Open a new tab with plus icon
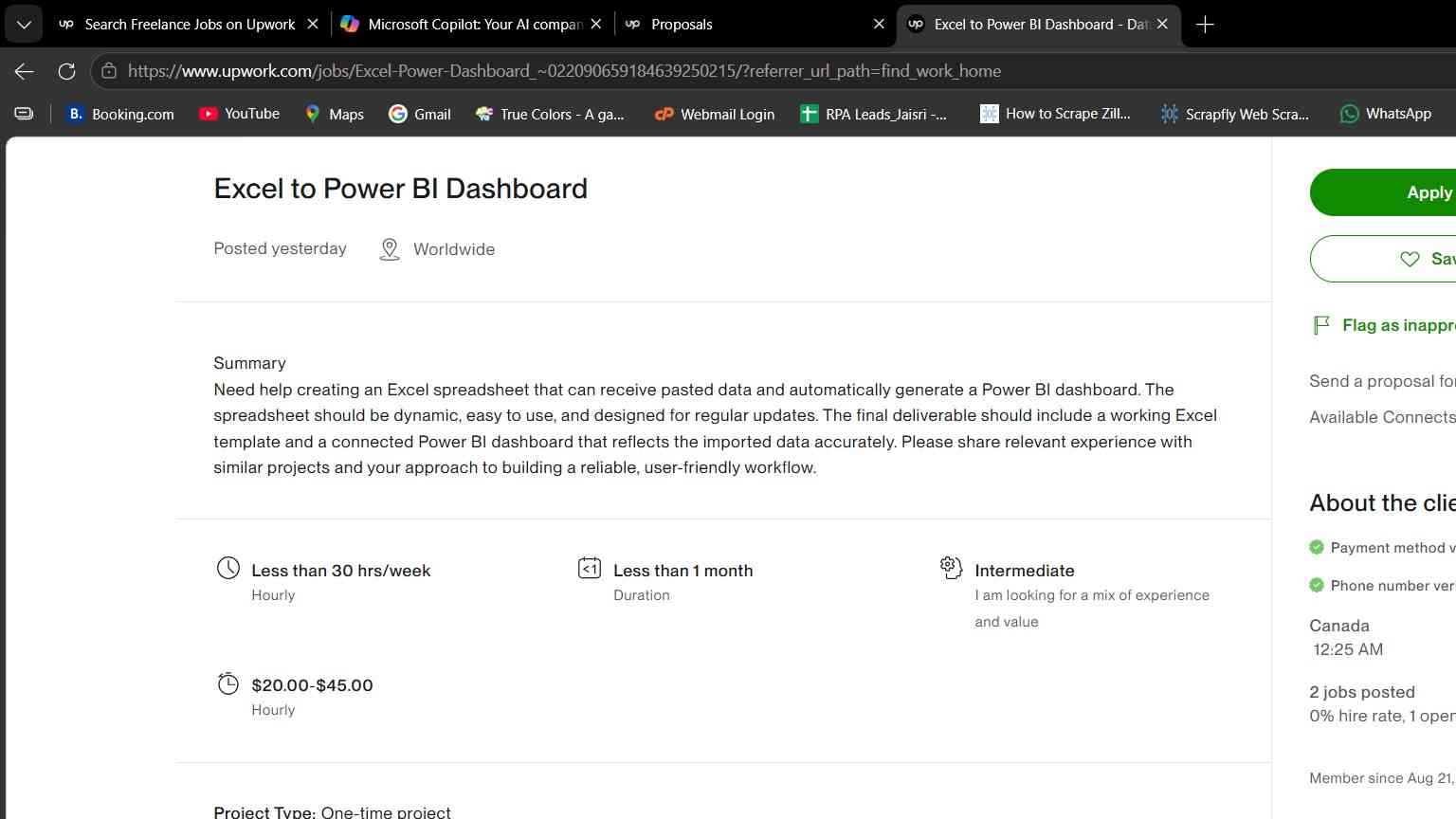This screenshot has width=1456, height=819. [1205, 25]
